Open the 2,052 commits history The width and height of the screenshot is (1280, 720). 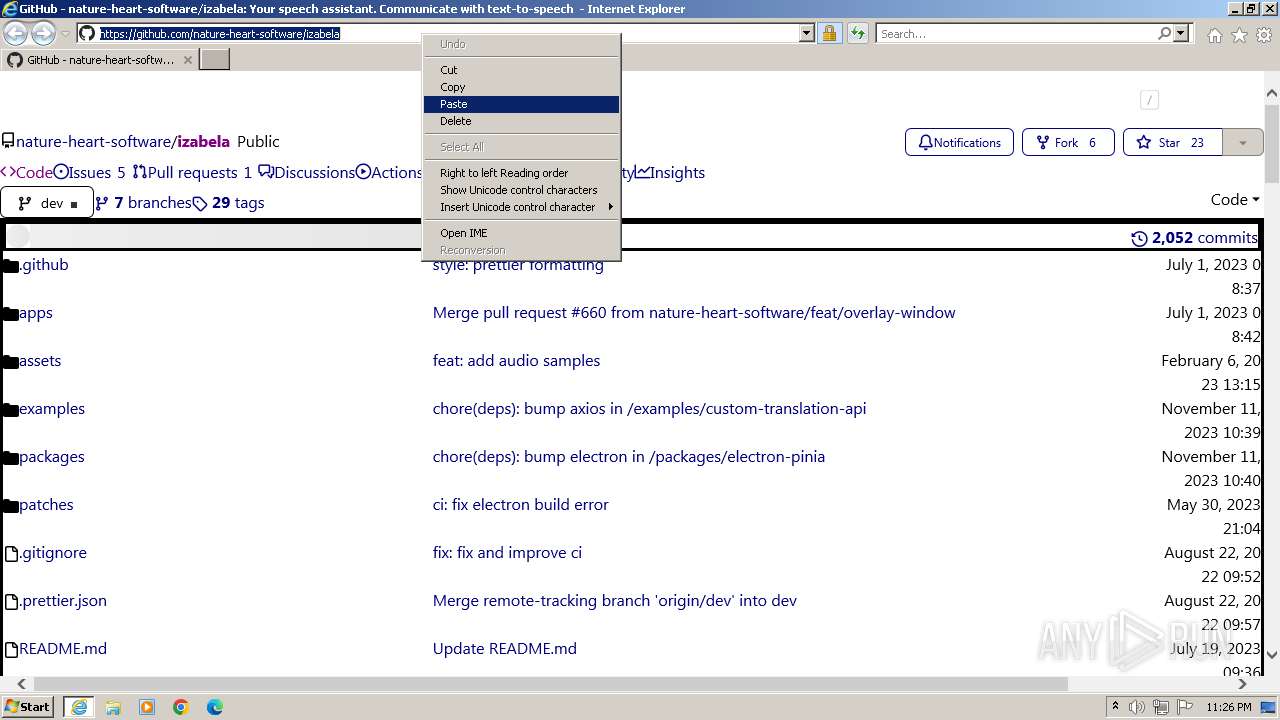(x=1195, y=237)
